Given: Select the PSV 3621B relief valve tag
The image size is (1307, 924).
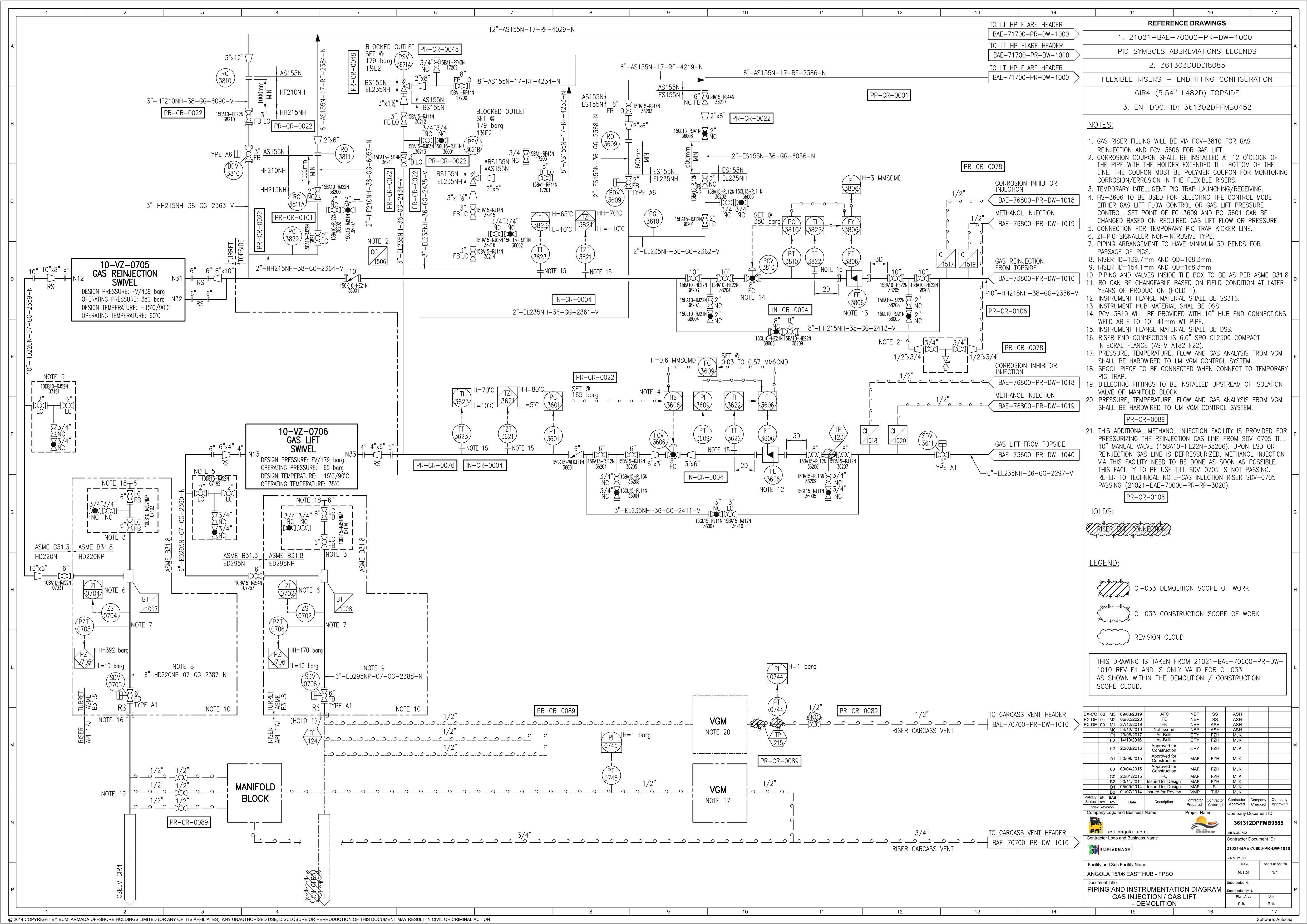Looking at the screenshot, I should 473,146.
